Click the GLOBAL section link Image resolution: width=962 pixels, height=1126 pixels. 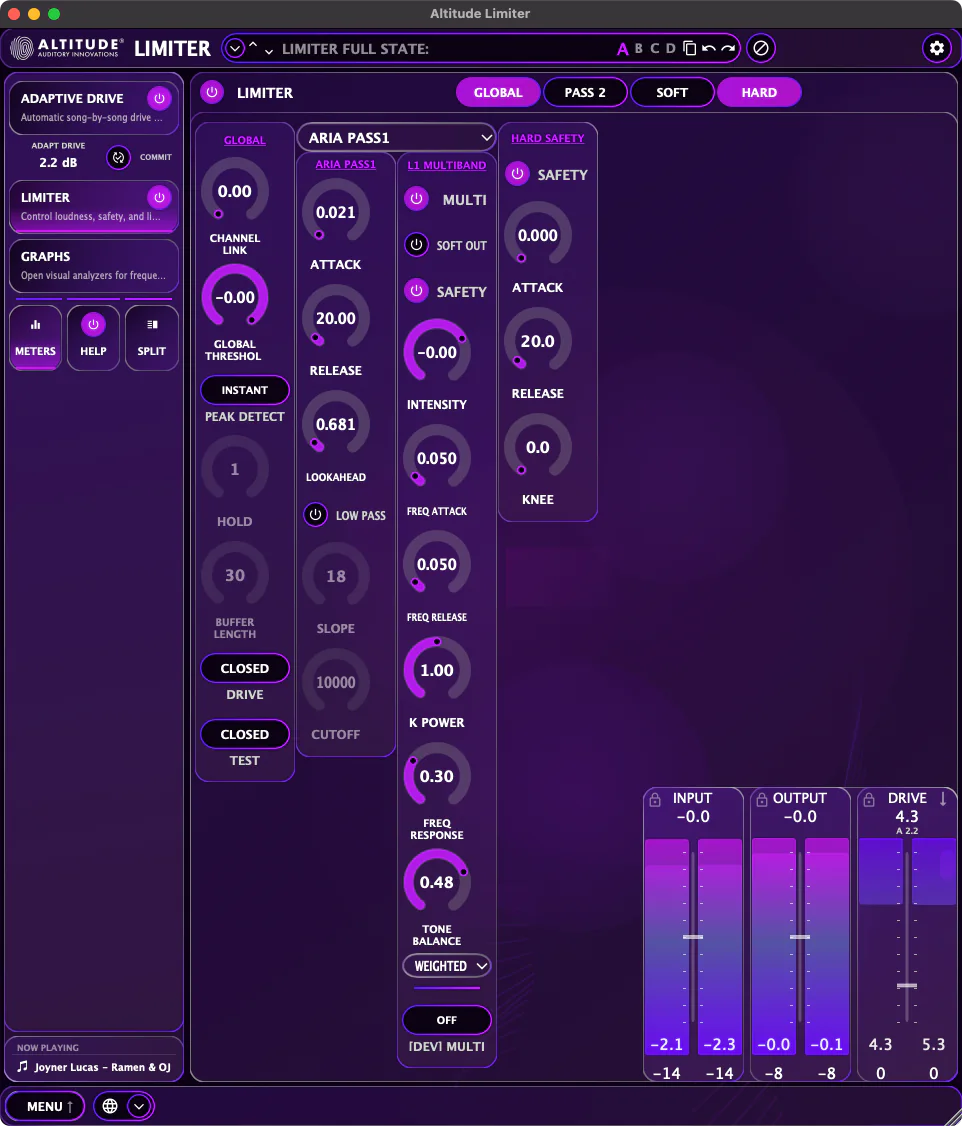tap(245, 140)
